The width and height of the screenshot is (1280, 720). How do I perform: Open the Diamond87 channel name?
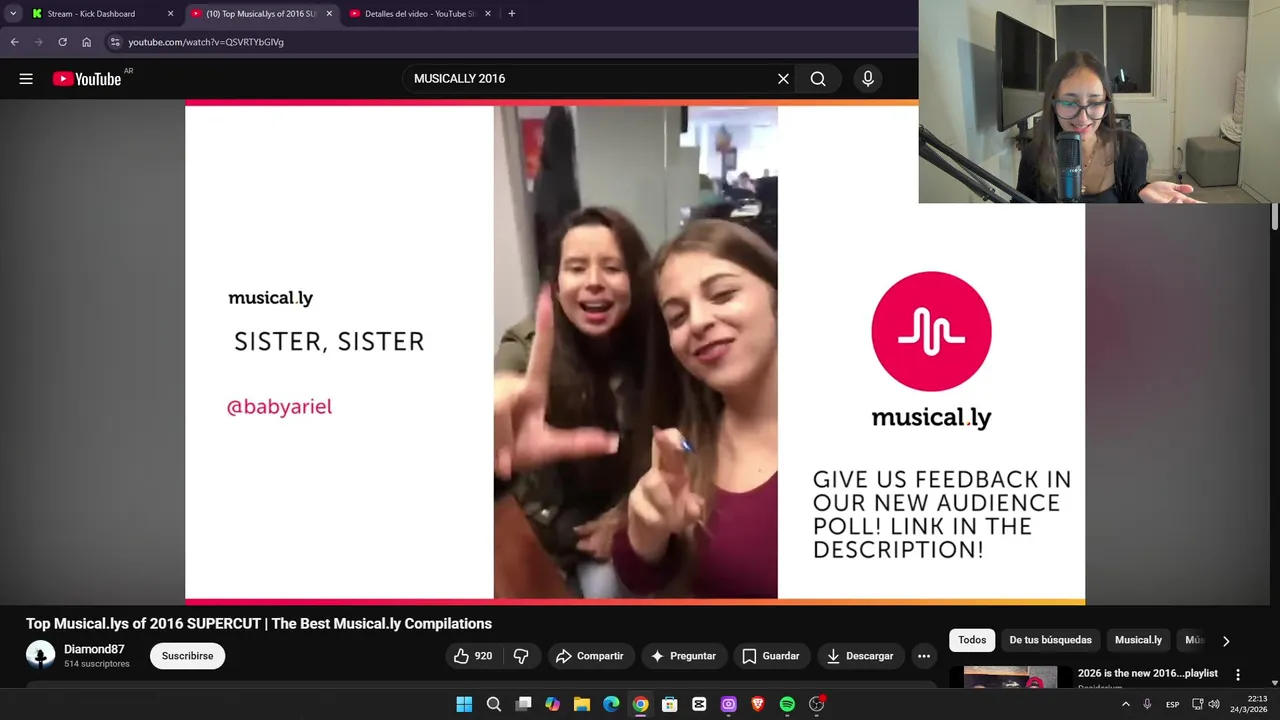click(x=94, y=649)
